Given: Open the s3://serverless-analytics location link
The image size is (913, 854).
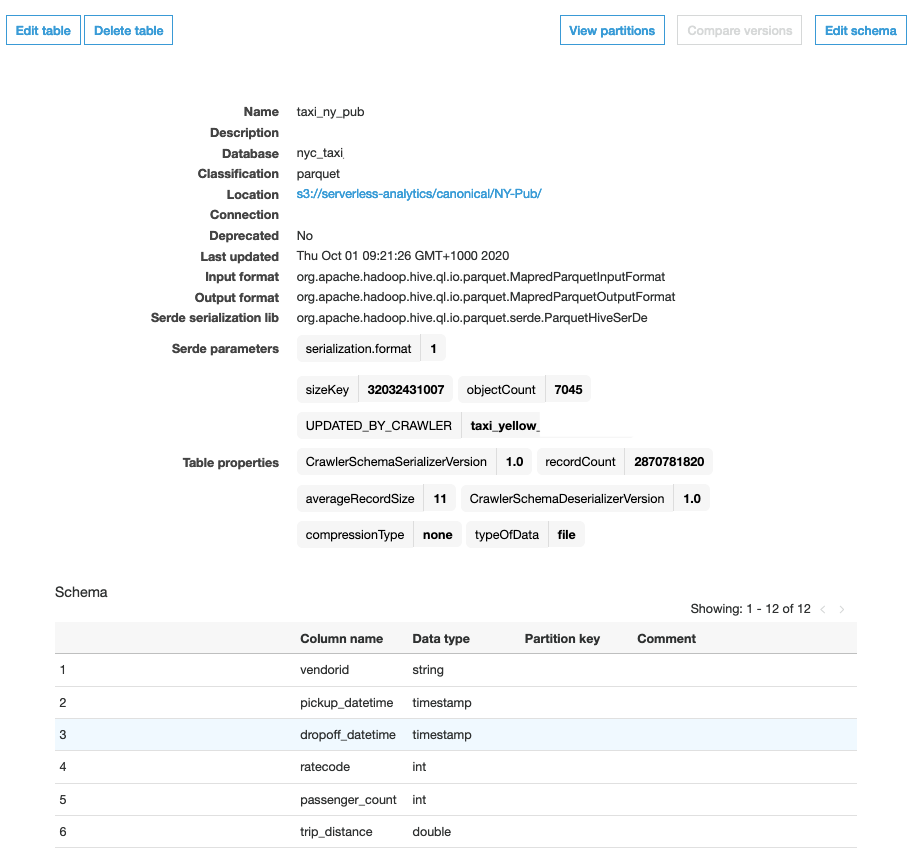Looking at the screenshot, I should tap(419, 194).
